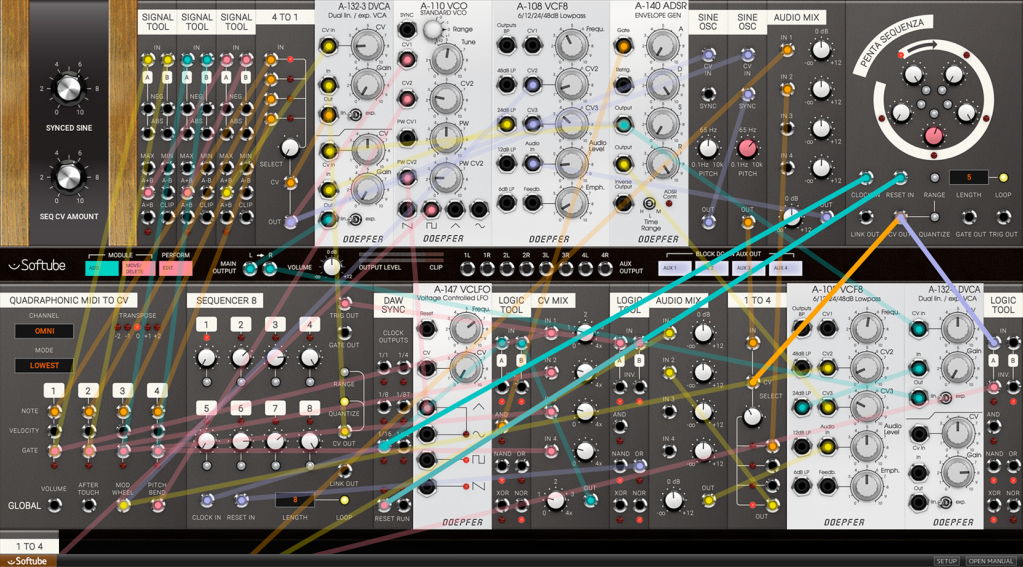
Task: Click the Setup button
Action: pyautogui.click(x=945, y=561)
